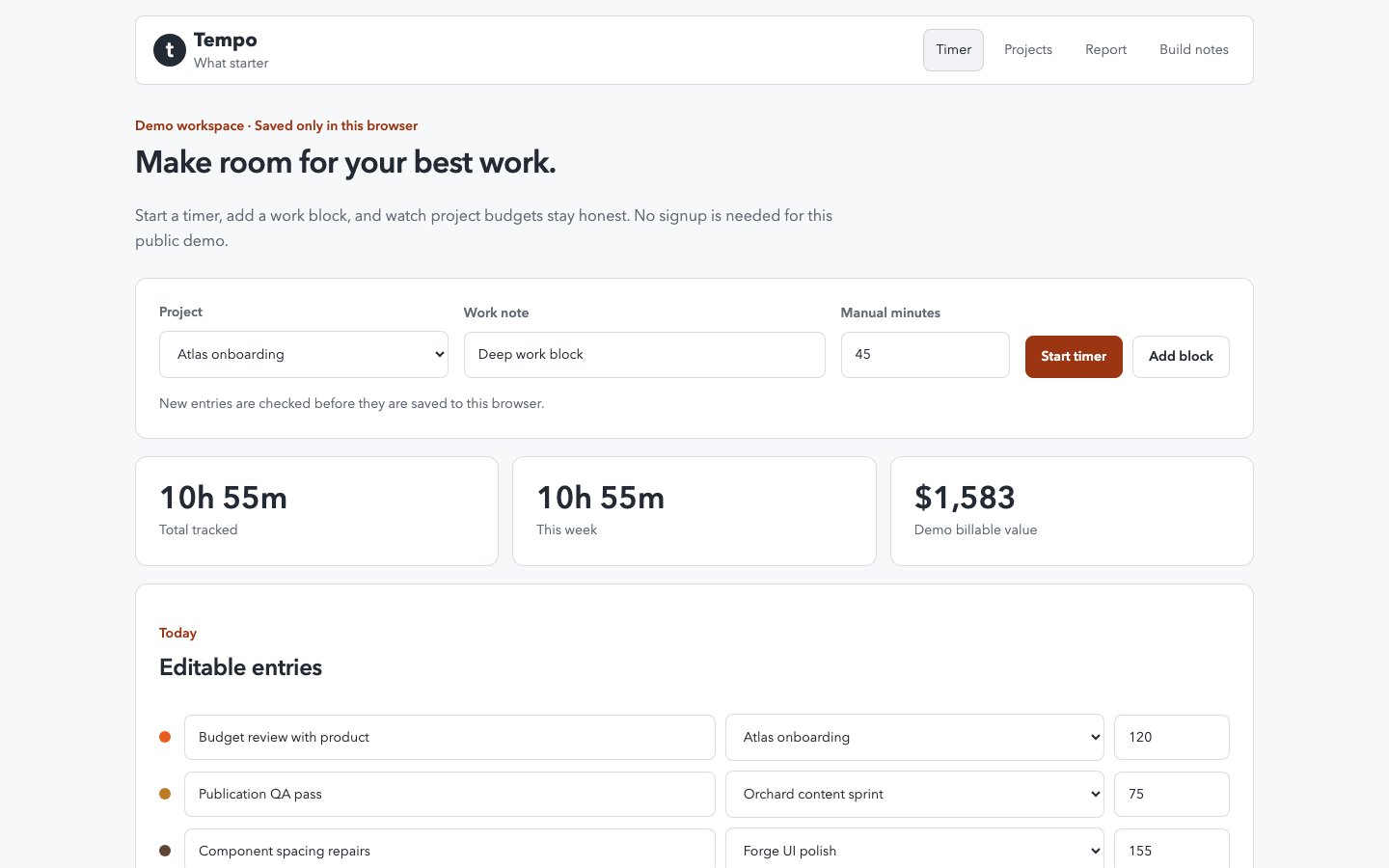Click the Today label

point(177,633)
